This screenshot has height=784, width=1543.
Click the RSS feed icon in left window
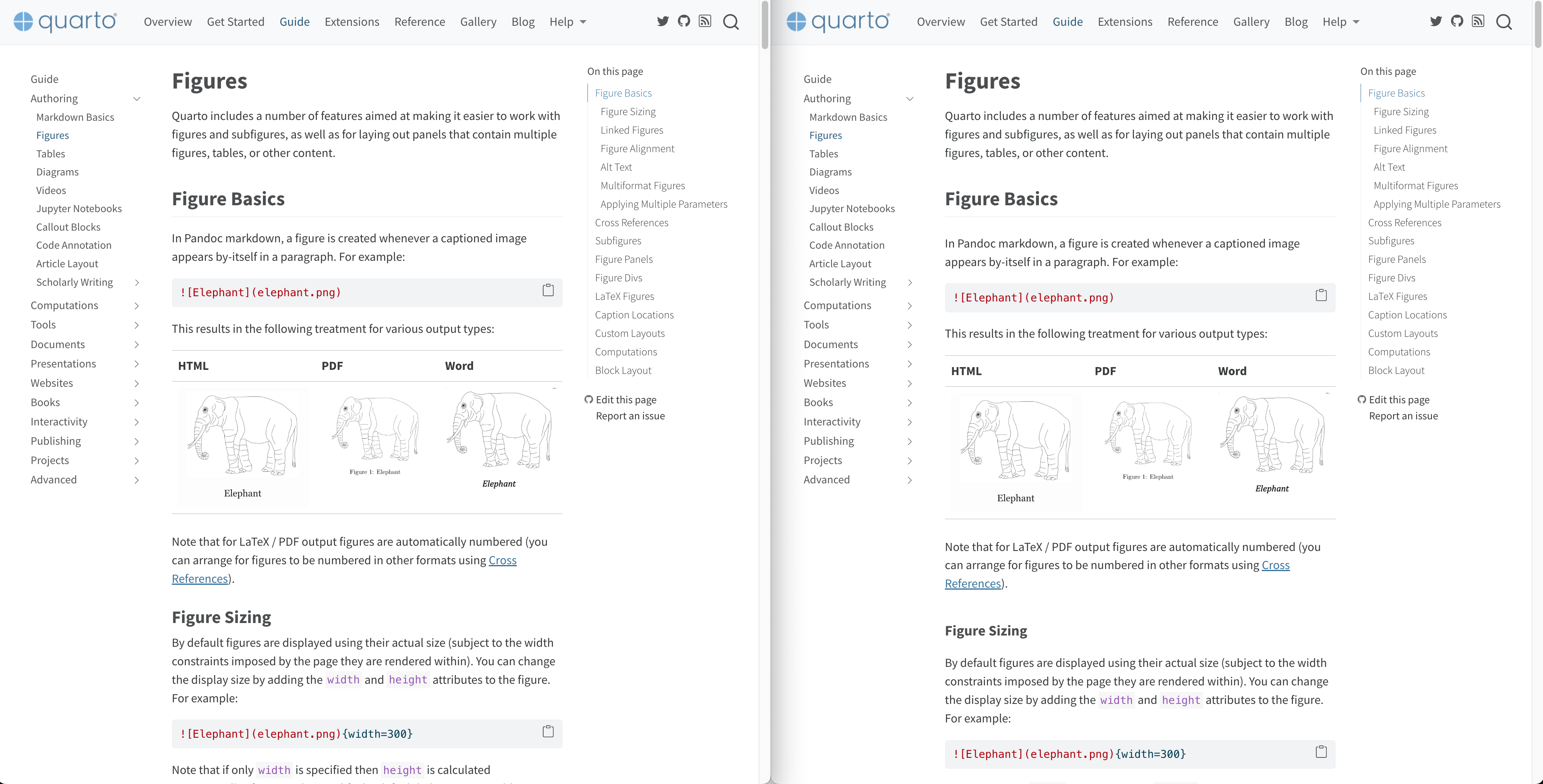[705, 22]
